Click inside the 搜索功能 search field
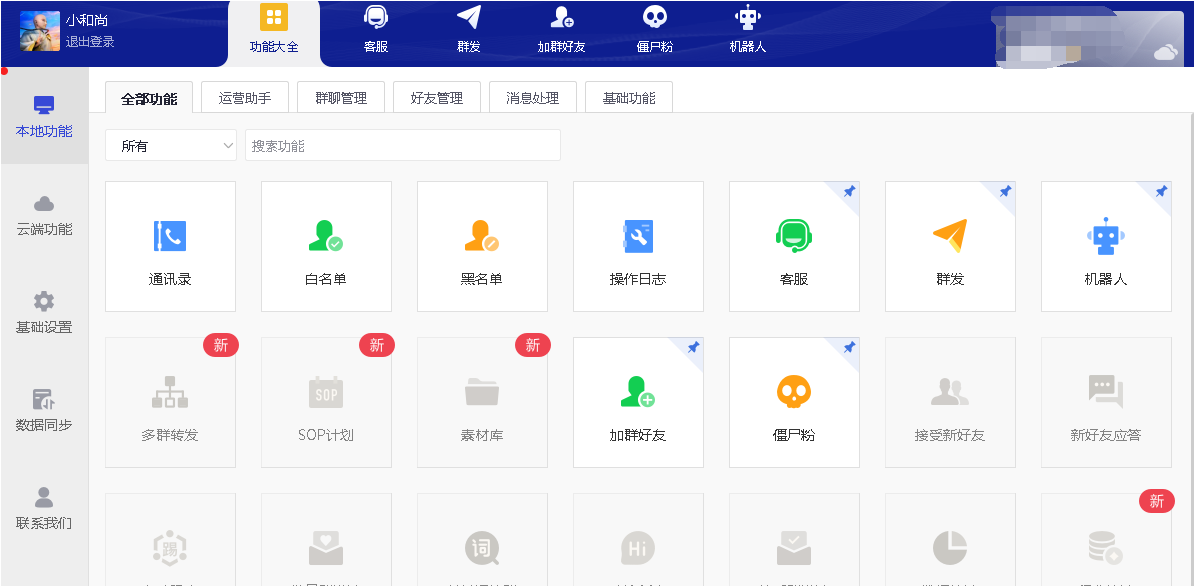This screenshot has width=1194, height=586. (x=400, y=145)
